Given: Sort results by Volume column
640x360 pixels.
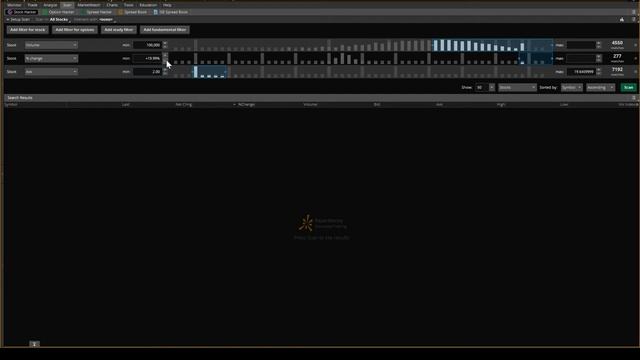Looking at the screenshot, I should tap(310, 104).
